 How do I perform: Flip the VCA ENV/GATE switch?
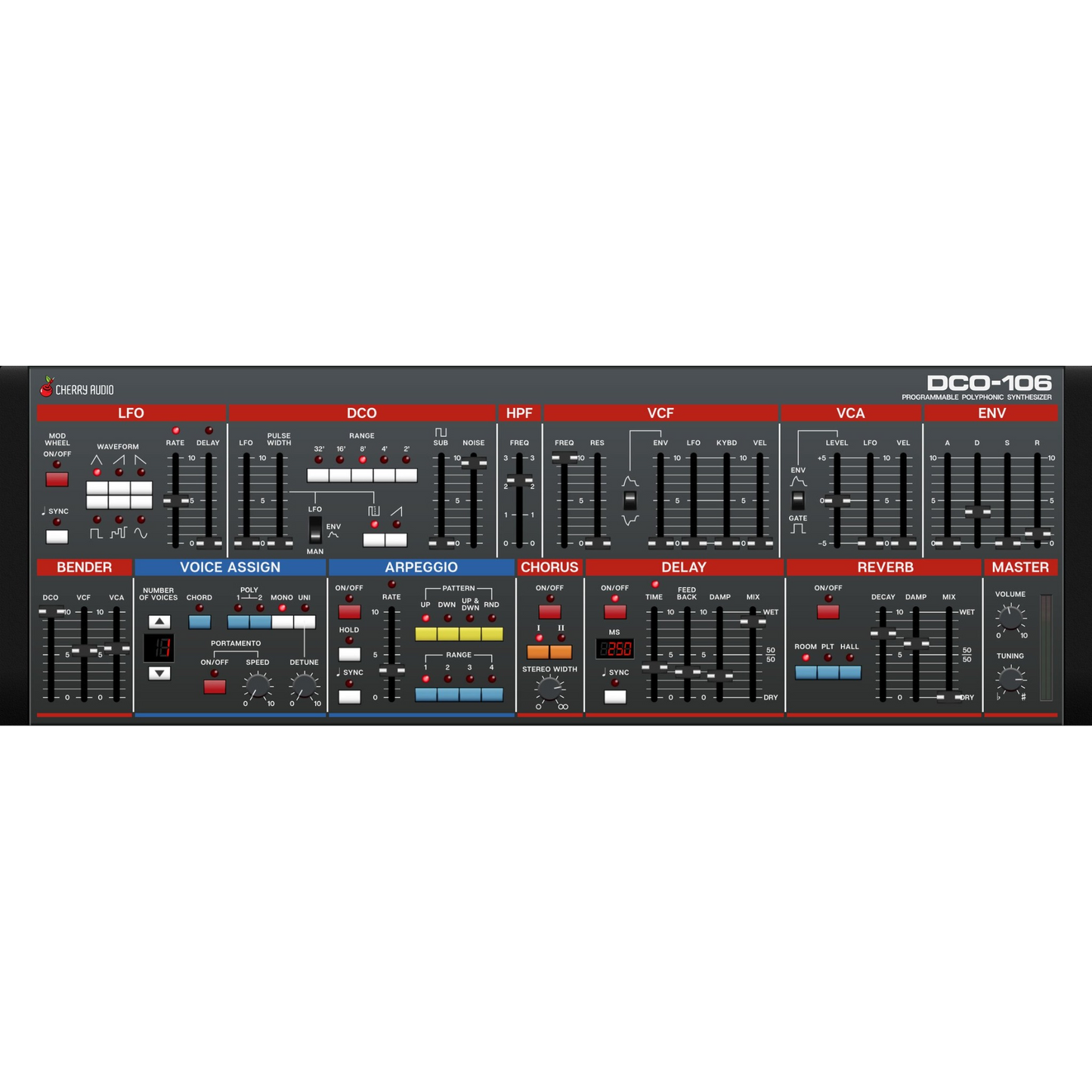click(x=797, y=500)
